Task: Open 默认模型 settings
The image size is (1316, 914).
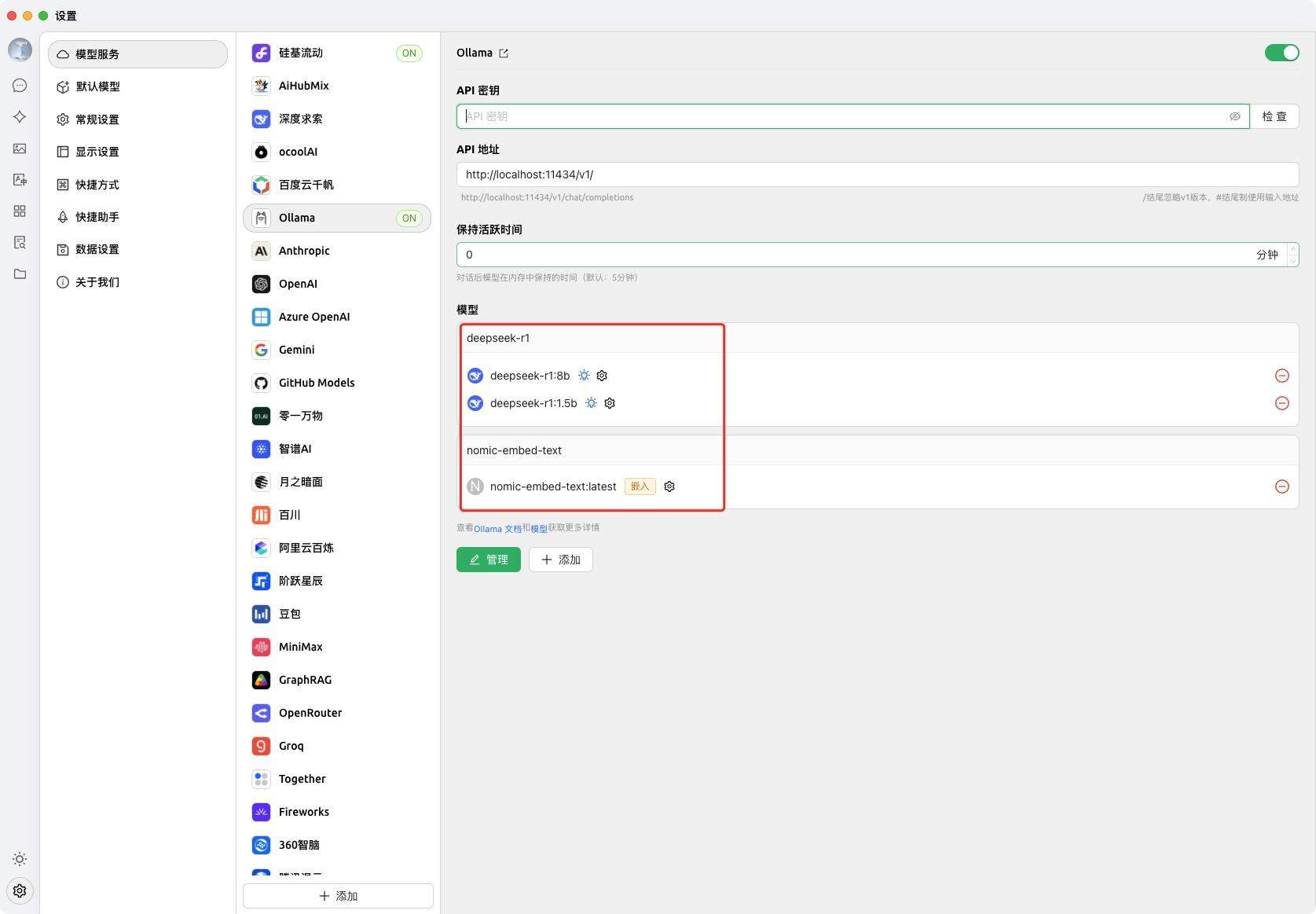Action: tap(137, 86)
